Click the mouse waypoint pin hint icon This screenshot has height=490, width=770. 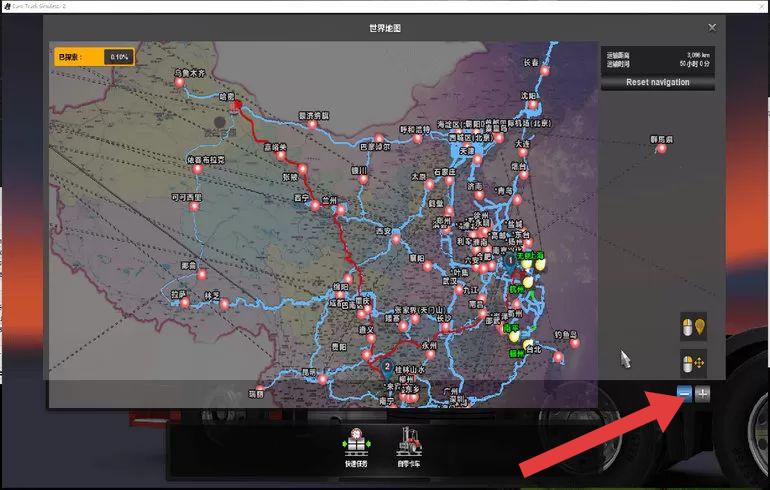(693, 327)
